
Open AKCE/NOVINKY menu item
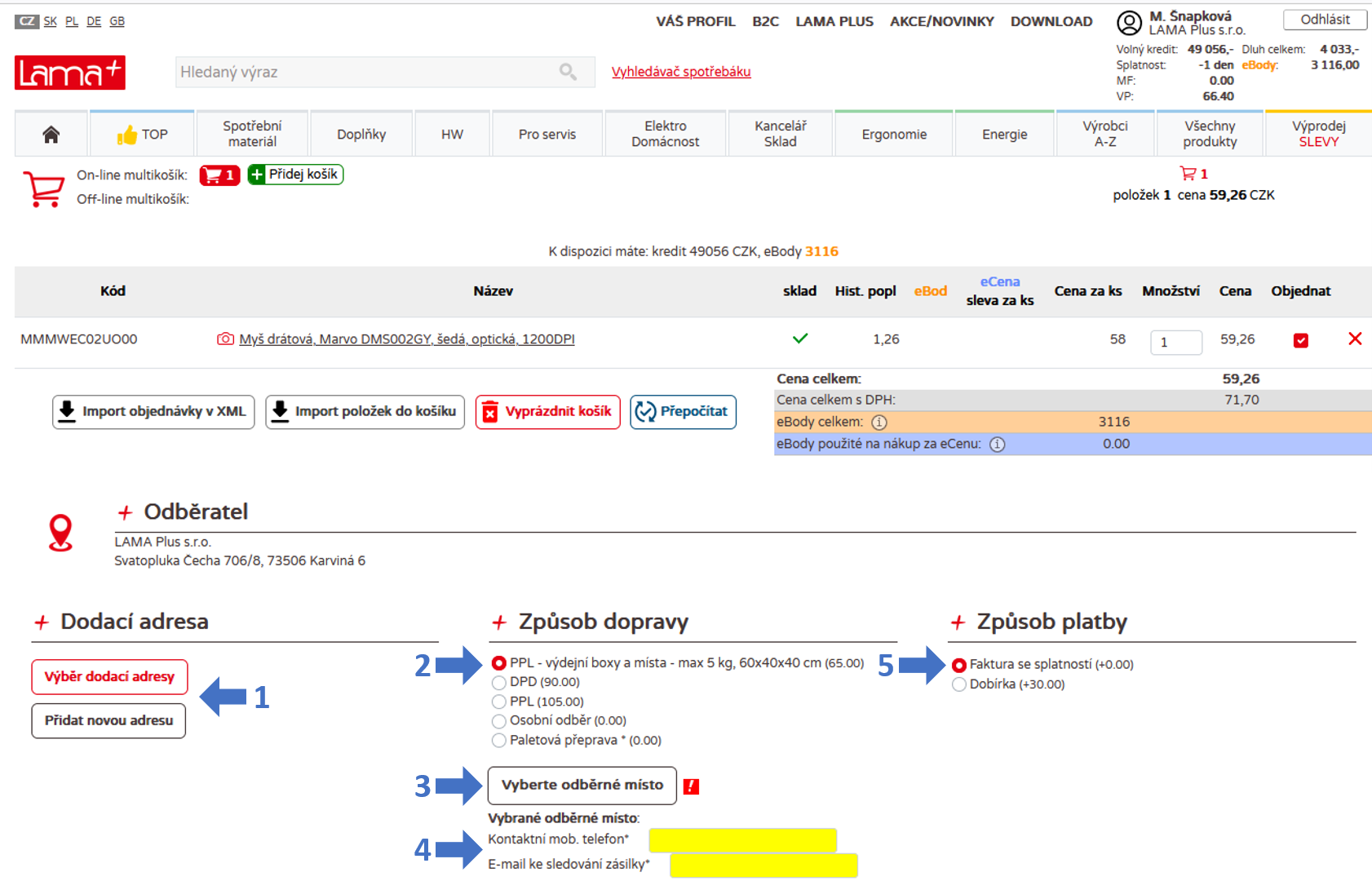tap(942, 22)
